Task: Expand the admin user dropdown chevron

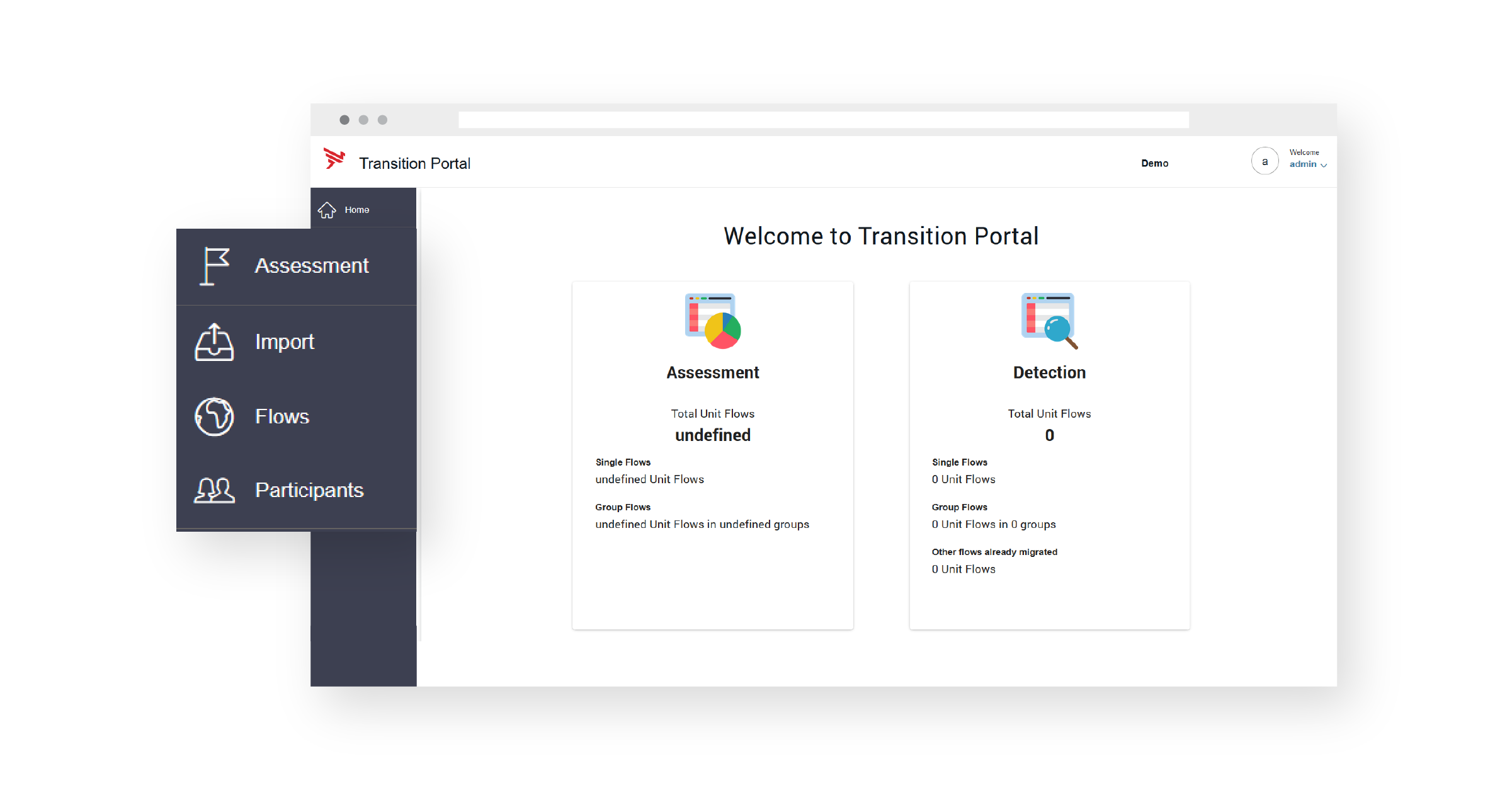Action: point(1324,165)
